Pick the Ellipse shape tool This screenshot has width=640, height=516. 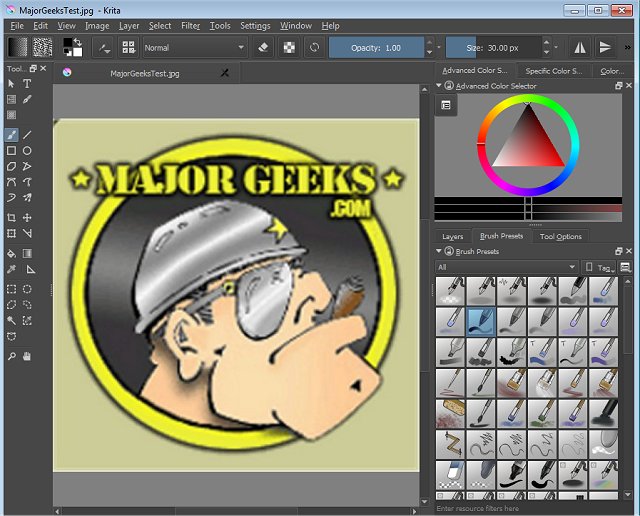pos(27,151)
